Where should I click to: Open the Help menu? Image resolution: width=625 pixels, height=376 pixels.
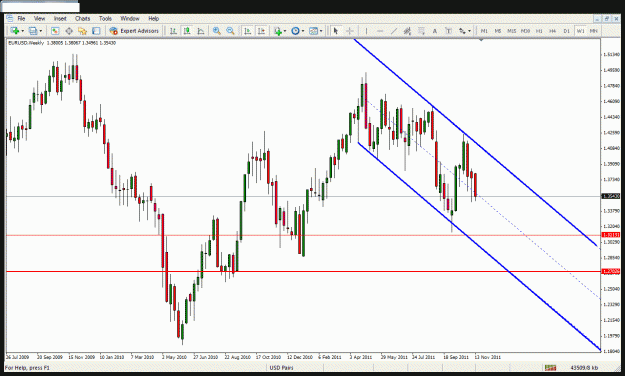[x=153, y=18]
